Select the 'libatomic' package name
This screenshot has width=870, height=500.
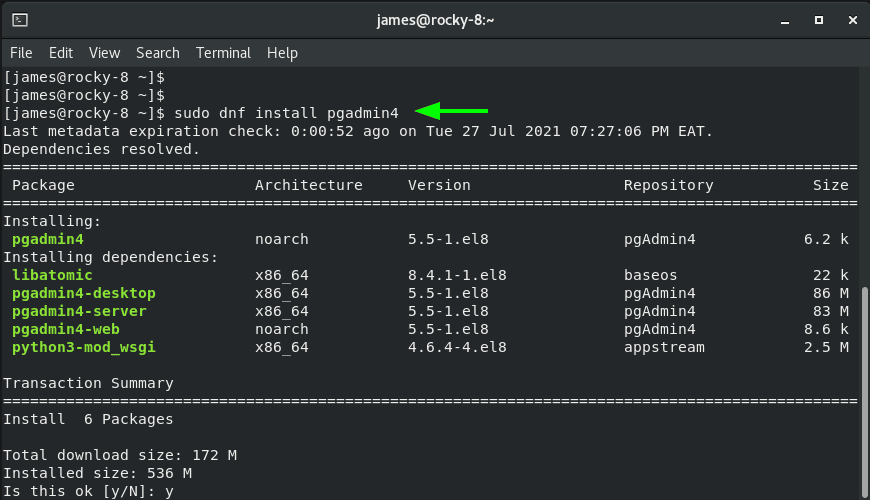click(x=52, y=275)
